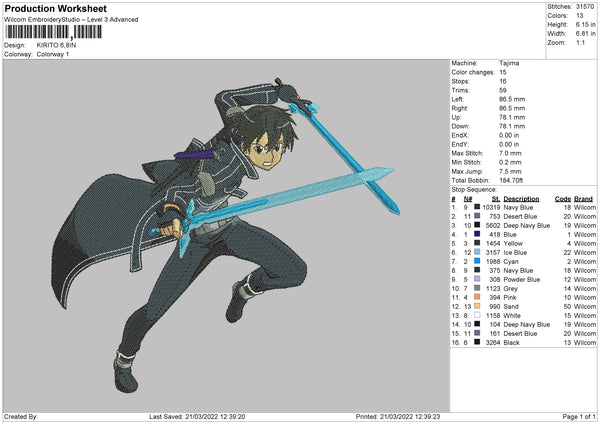
Task: Click the Max Jump value "7.5 mm"
Action: 510,171
